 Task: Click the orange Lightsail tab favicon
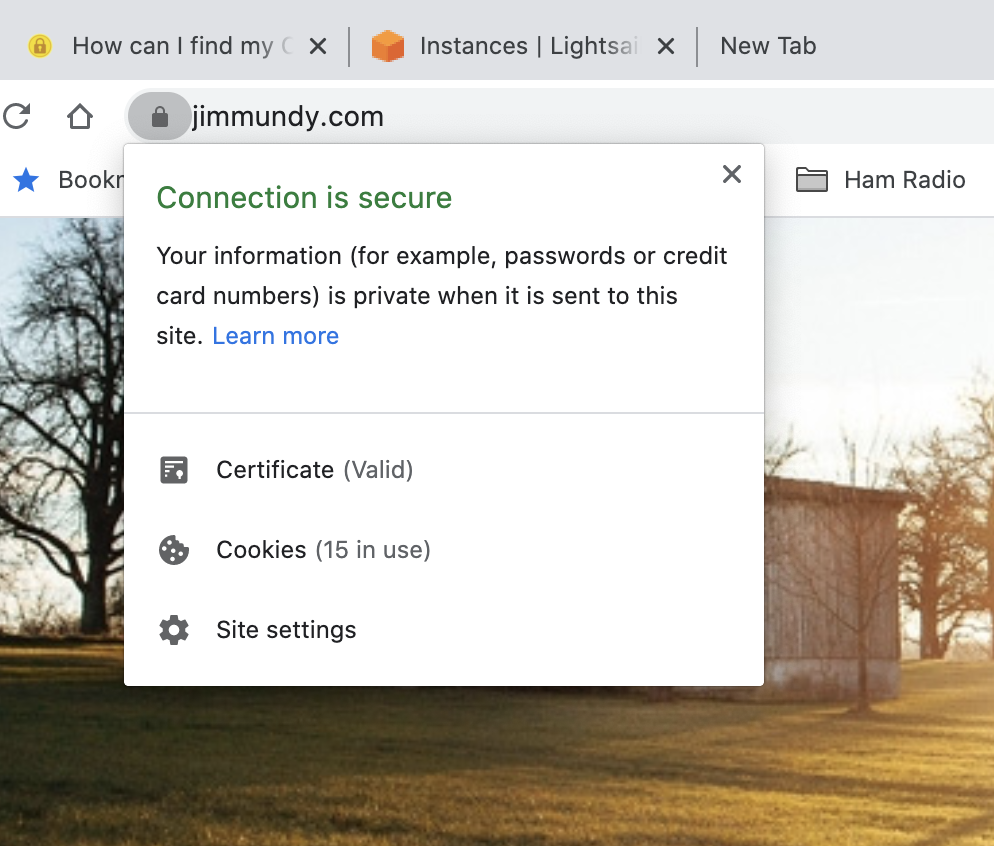click(387, 46)
